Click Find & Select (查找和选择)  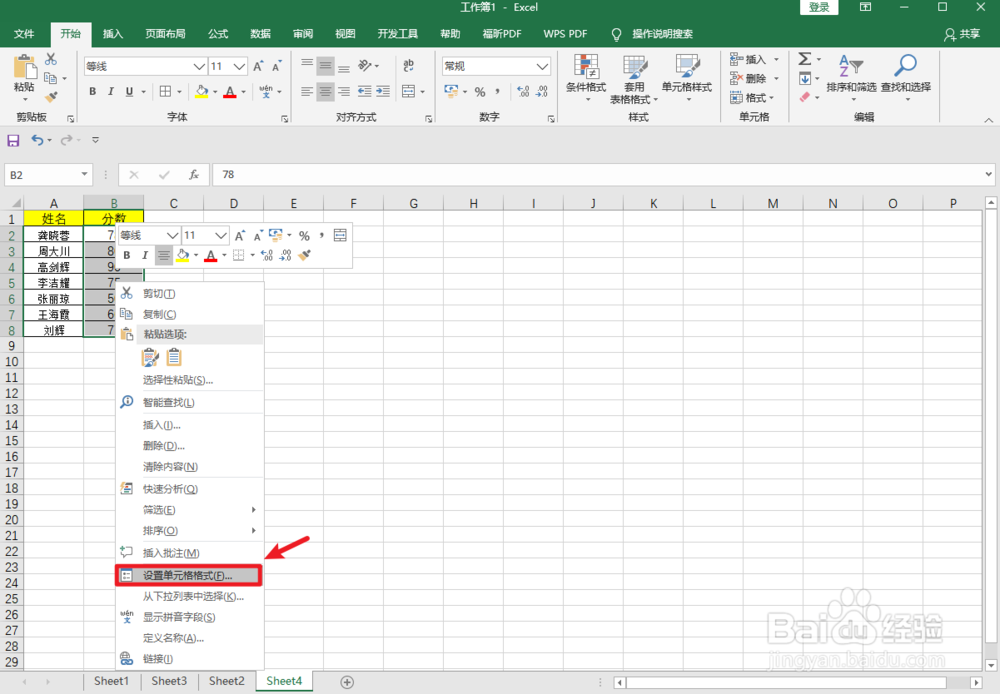pos(905,80)
